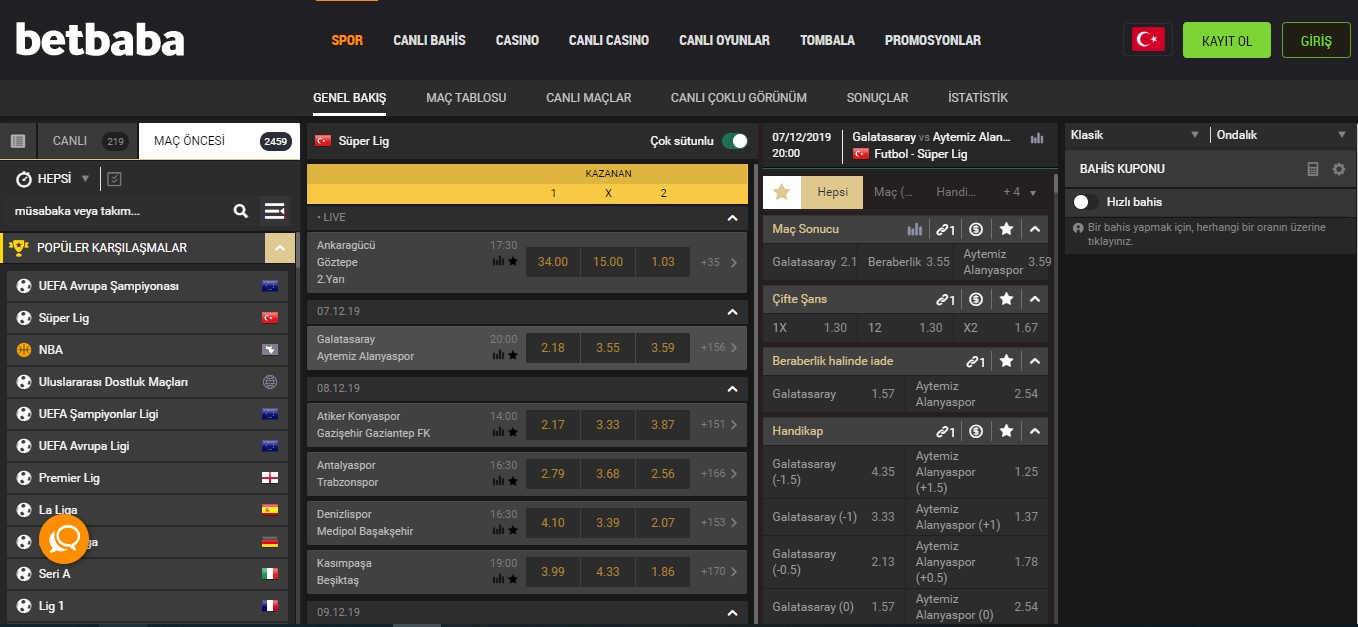The image size is (1358, 627).
Task: Collapse the 08.12.19 date group
Action: (x=732, y=388)
